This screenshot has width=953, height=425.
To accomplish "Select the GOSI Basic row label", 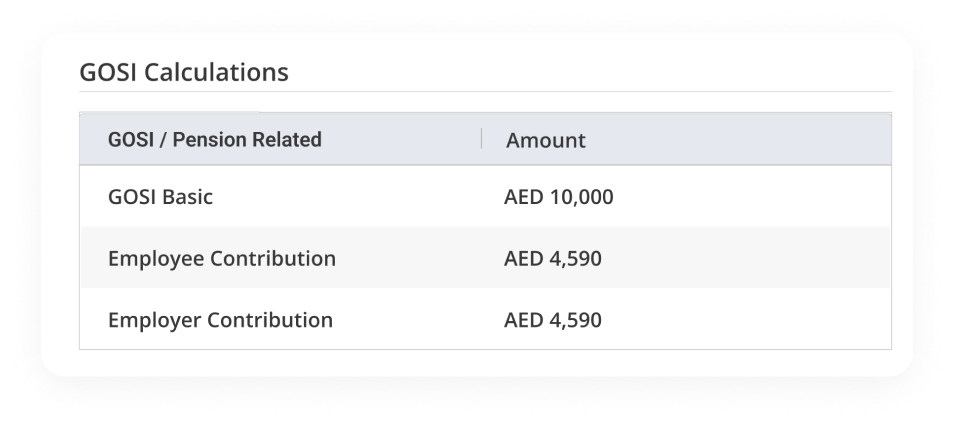I will point(160,197).
